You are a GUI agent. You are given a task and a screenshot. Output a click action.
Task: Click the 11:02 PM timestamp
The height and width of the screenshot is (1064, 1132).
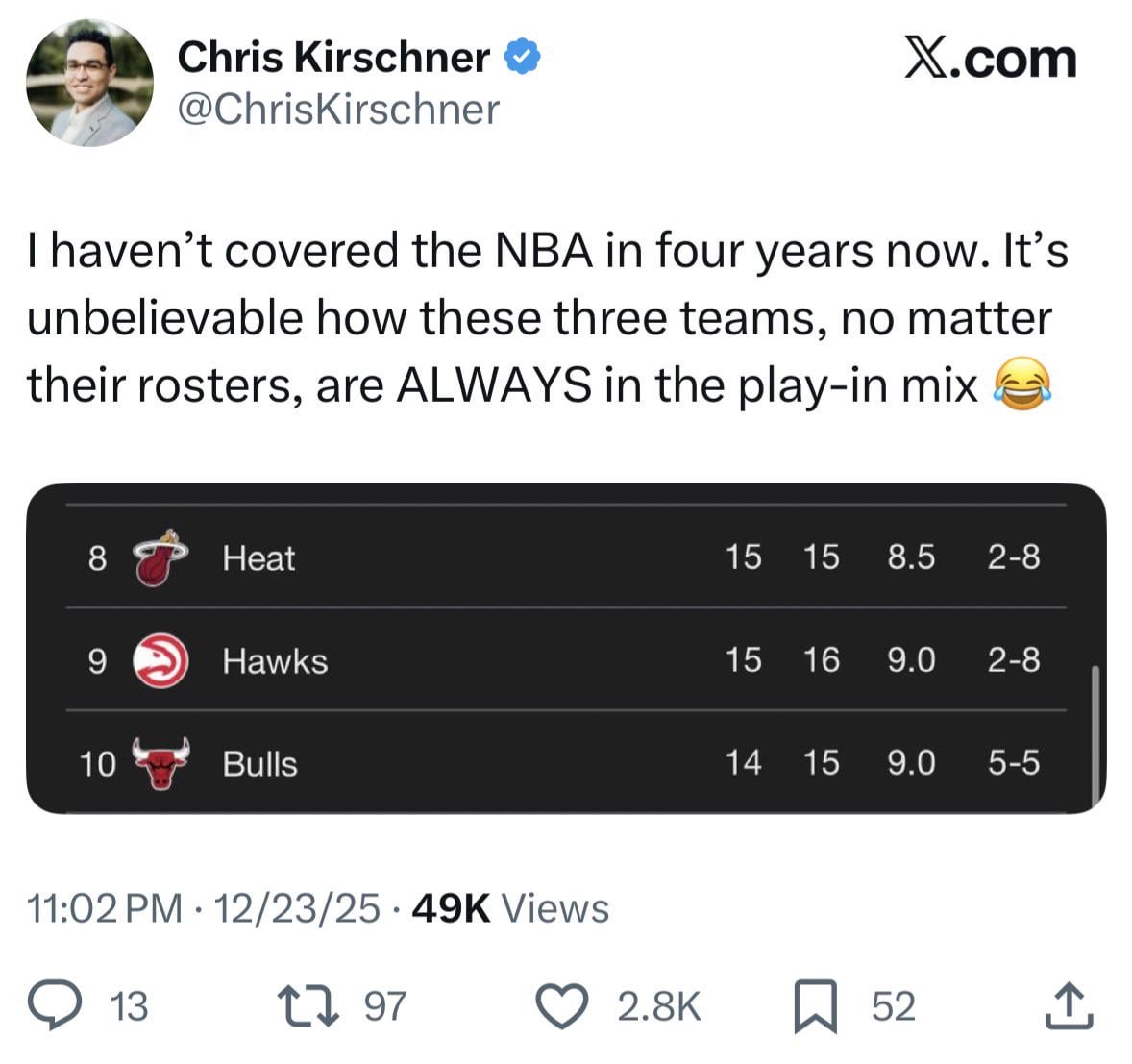(104, 908)
